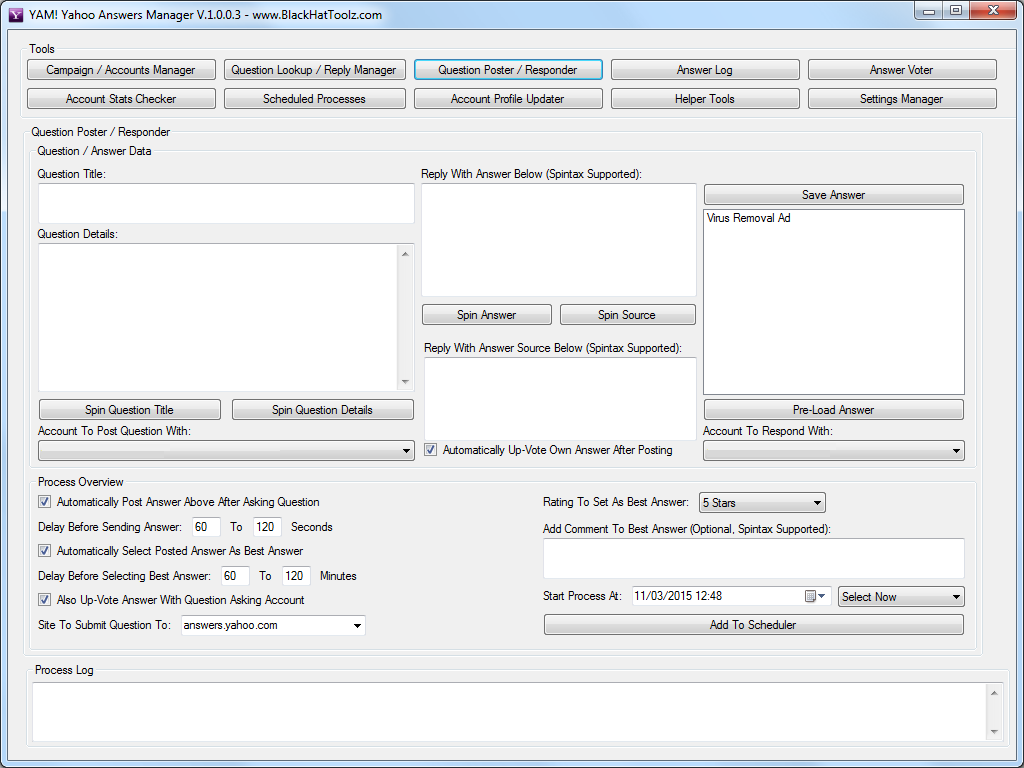Open the calendar picker icon in Start Process At
Viewport: 1024px width, 768px height.
pos(814,596)
